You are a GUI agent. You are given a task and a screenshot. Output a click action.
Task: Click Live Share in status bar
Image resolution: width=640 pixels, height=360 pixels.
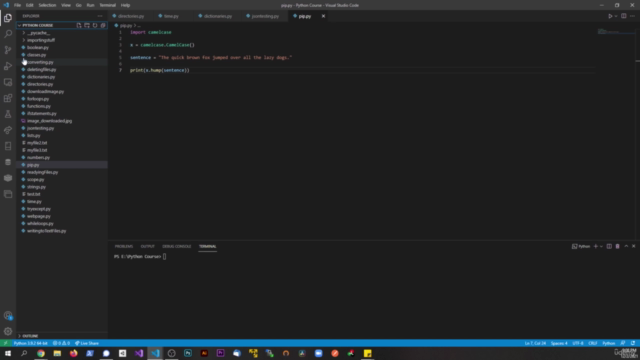(87, 343)
